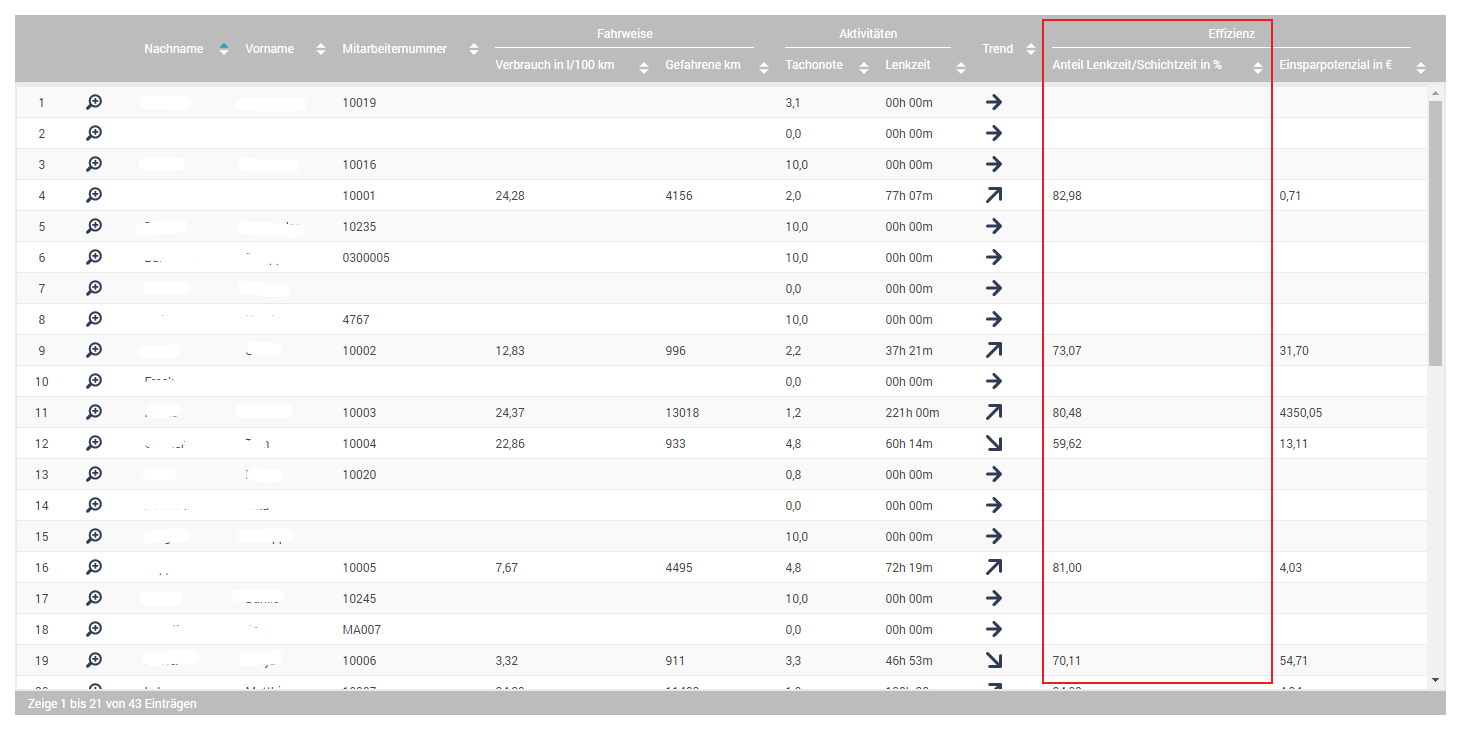Viewport: 1461px width, 730px height.
Task: Click the magnifier icon in row 4
Action: (94, 195)
